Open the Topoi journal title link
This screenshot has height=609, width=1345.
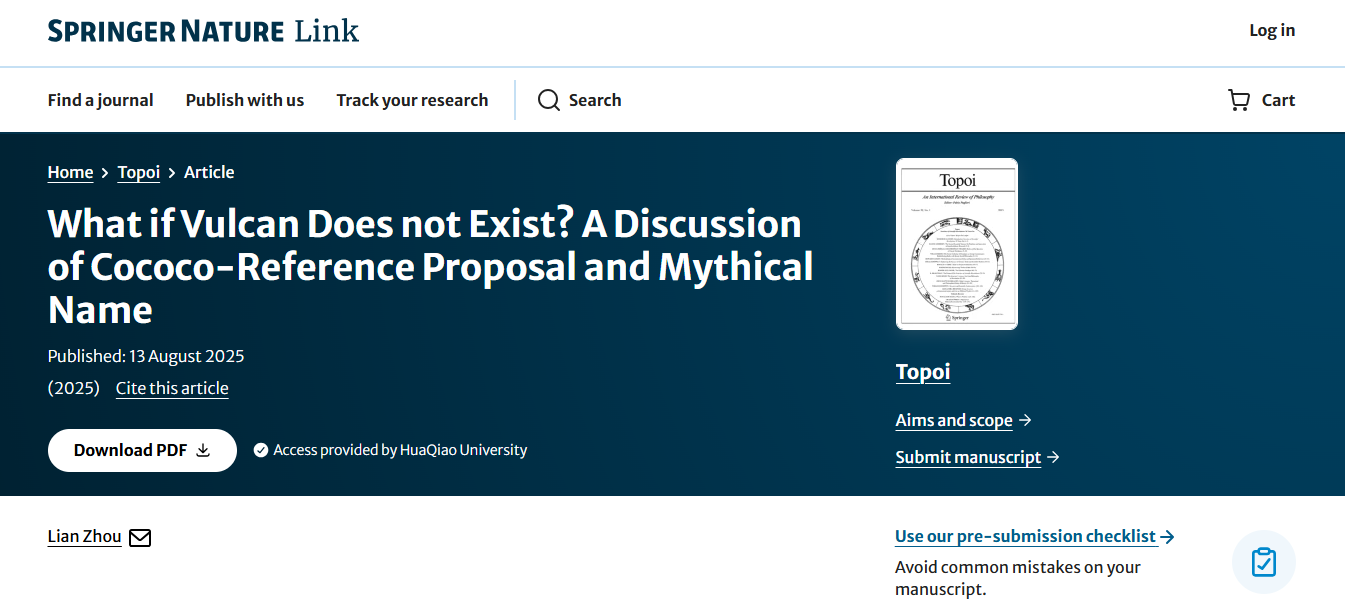922,372
